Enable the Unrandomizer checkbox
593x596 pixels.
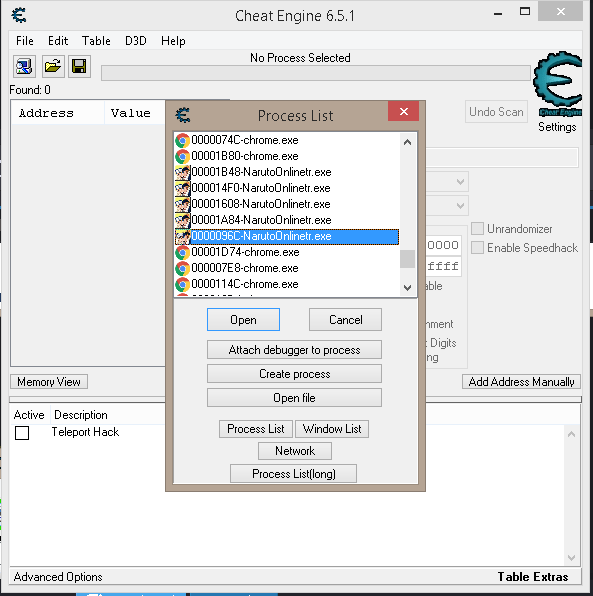pos(477,229)
